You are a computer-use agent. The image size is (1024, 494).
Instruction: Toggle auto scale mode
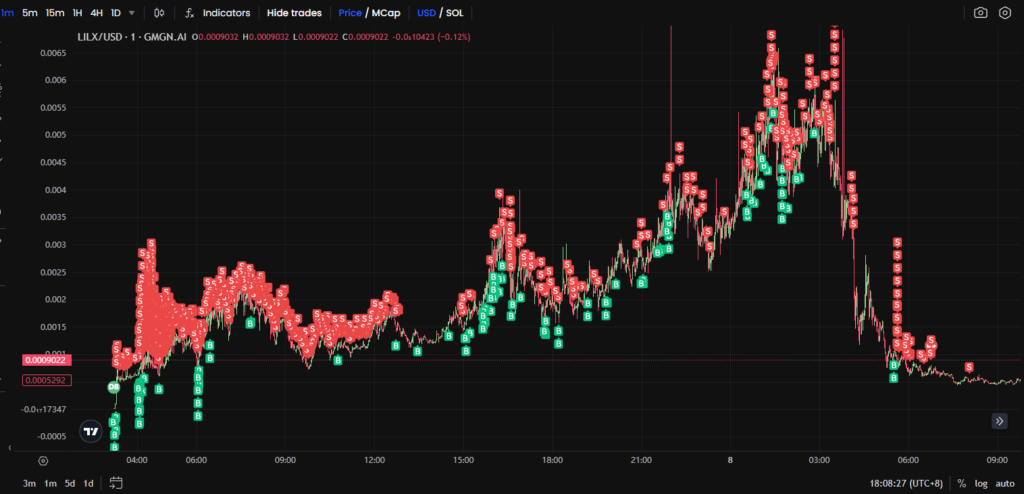(1004, 483)
